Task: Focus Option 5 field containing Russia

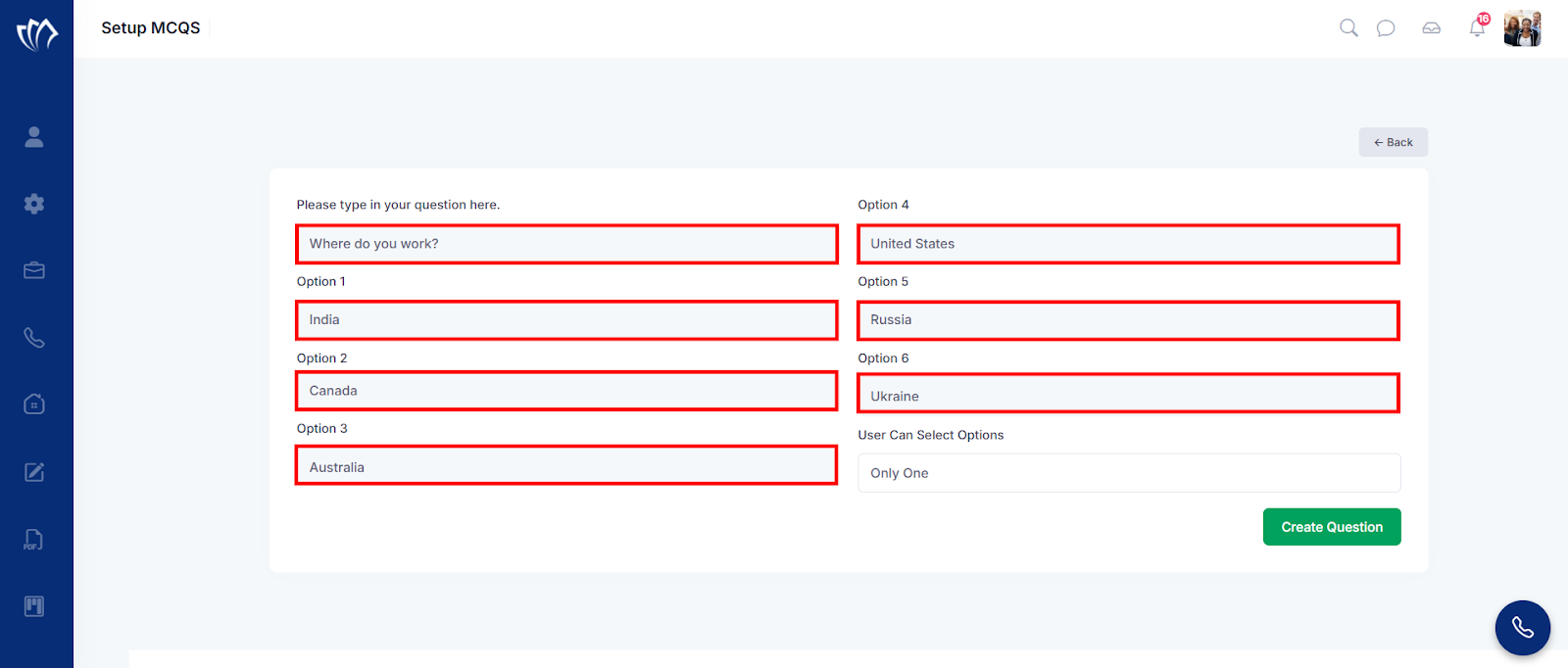Action: [x=1129, y=320]
